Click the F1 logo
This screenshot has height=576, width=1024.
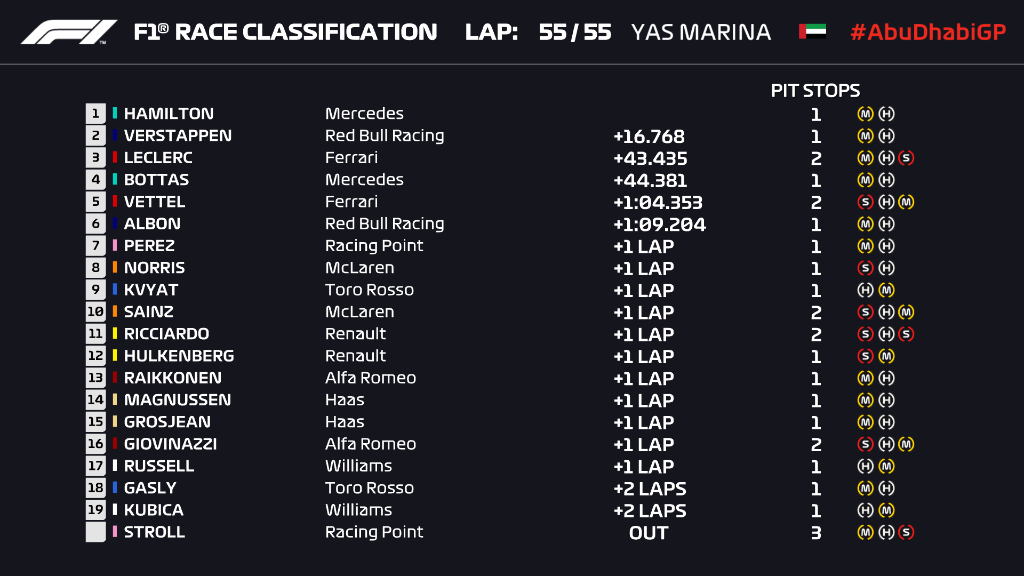coord(68,32)
